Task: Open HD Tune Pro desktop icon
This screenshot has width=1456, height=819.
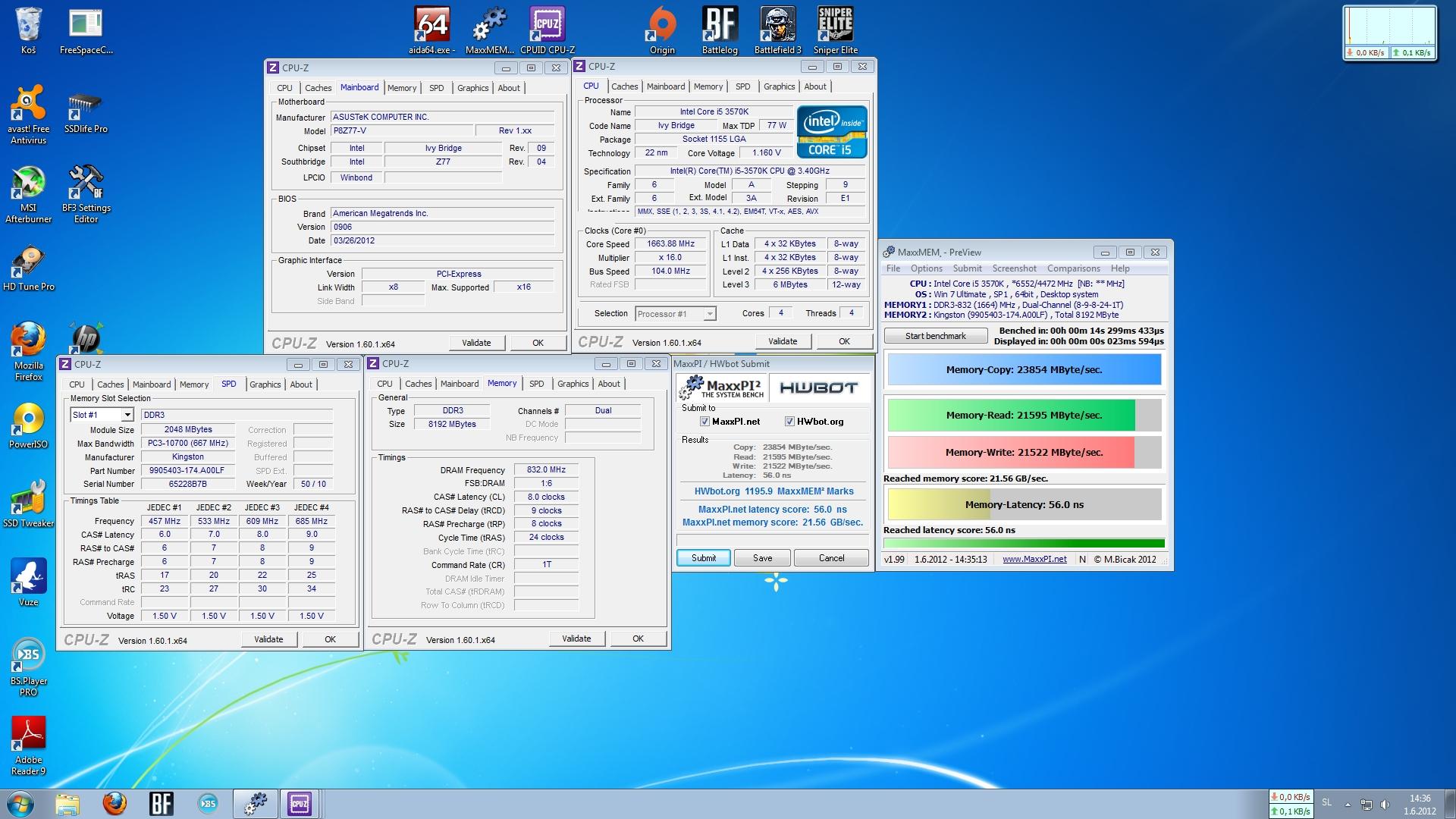Action: (28, 268)
